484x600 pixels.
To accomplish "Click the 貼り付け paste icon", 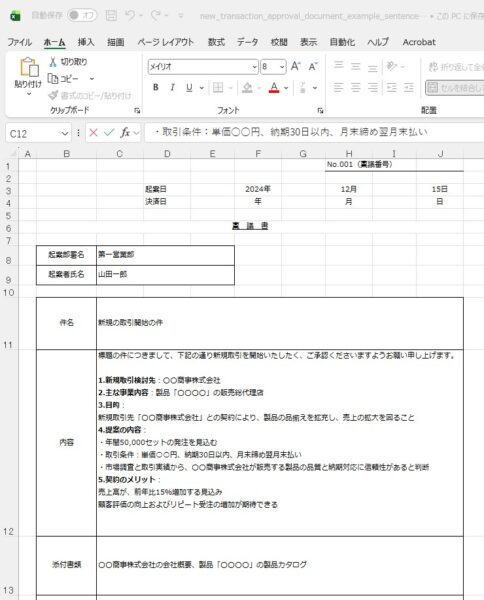I will click(29, 67).
